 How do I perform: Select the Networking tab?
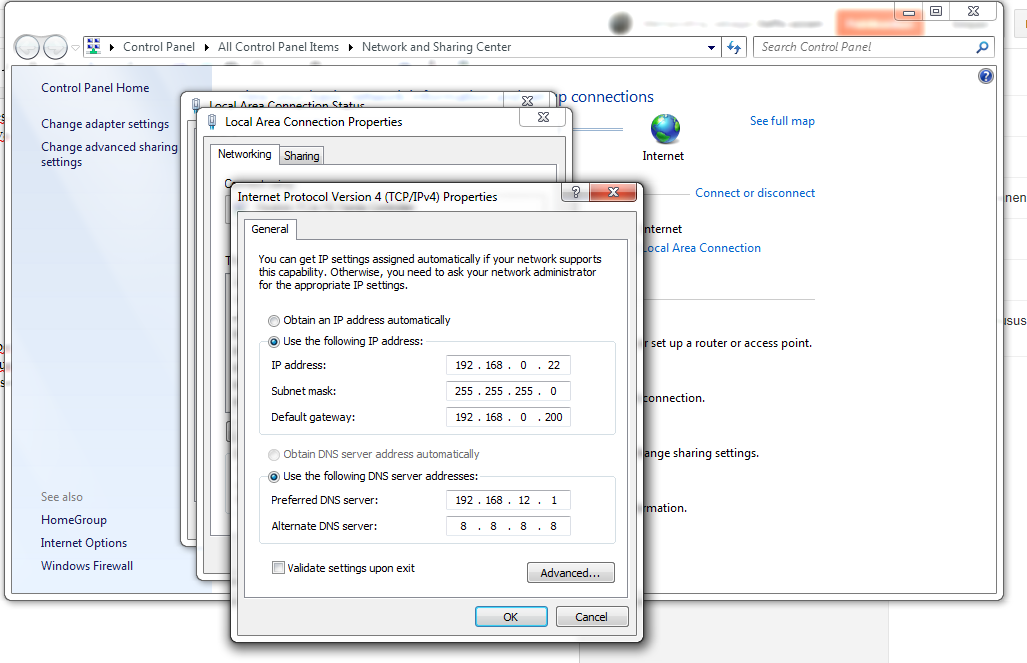[x=244, y=154]
